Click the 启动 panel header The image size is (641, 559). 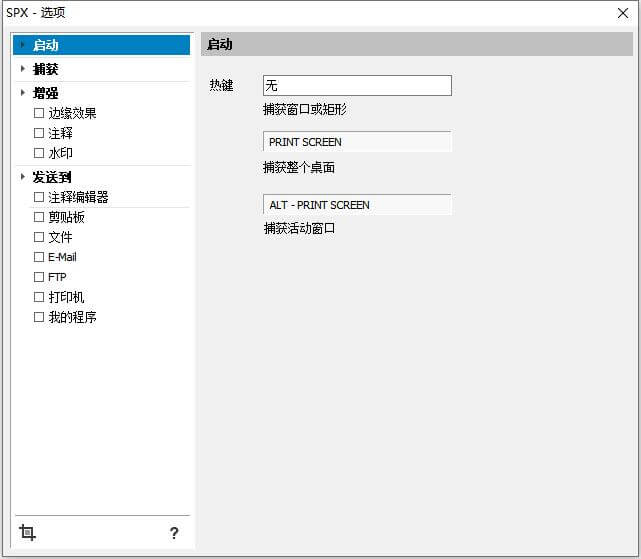pyautogui.click(x=417, y=44)
